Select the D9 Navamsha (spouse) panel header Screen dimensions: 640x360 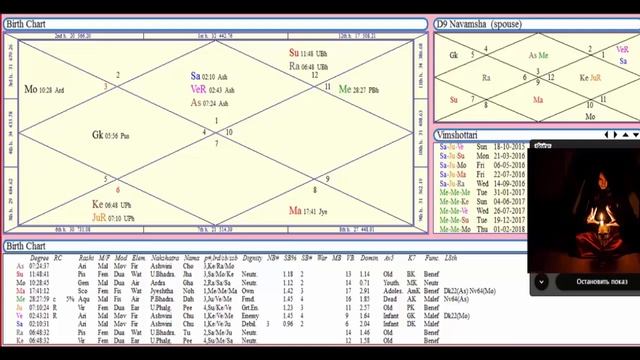(x=537, y=24)
